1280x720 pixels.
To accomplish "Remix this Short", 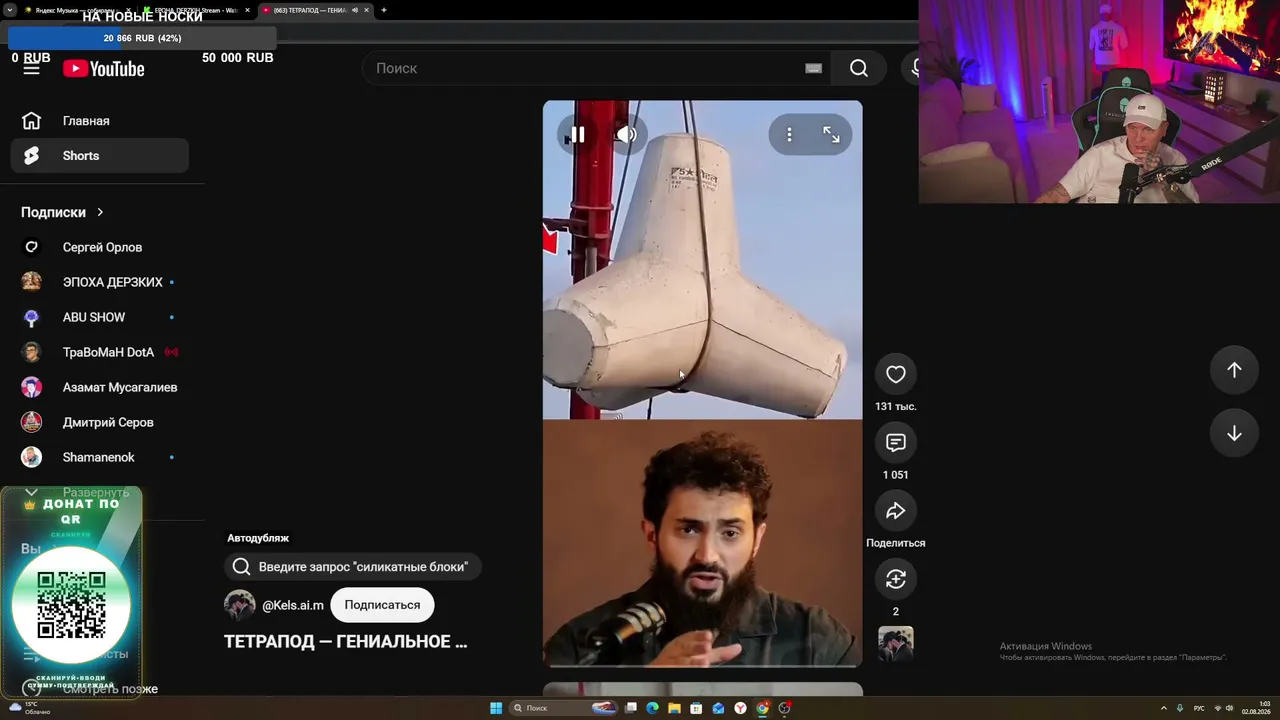I will point(896,579).
